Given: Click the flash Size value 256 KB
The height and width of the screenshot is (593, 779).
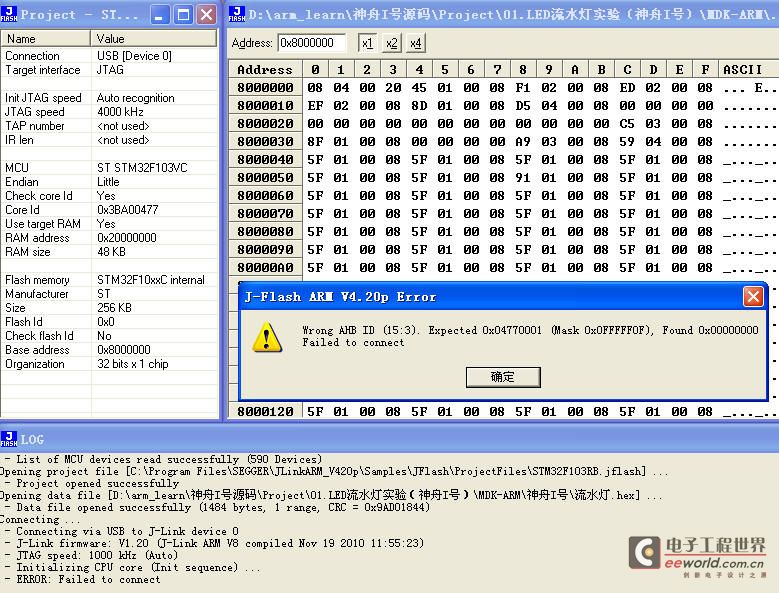Looking at the screenshot, I should [x=114, y=307].
